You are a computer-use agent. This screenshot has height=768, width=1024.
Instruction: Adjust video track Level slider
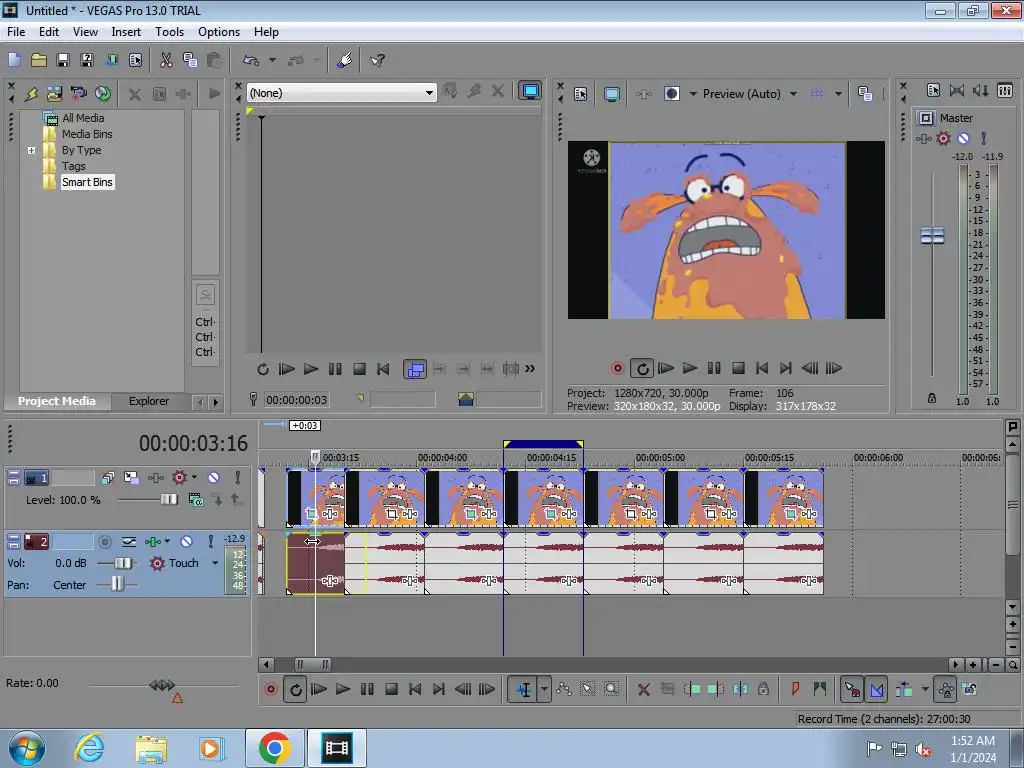click(168, 500)
